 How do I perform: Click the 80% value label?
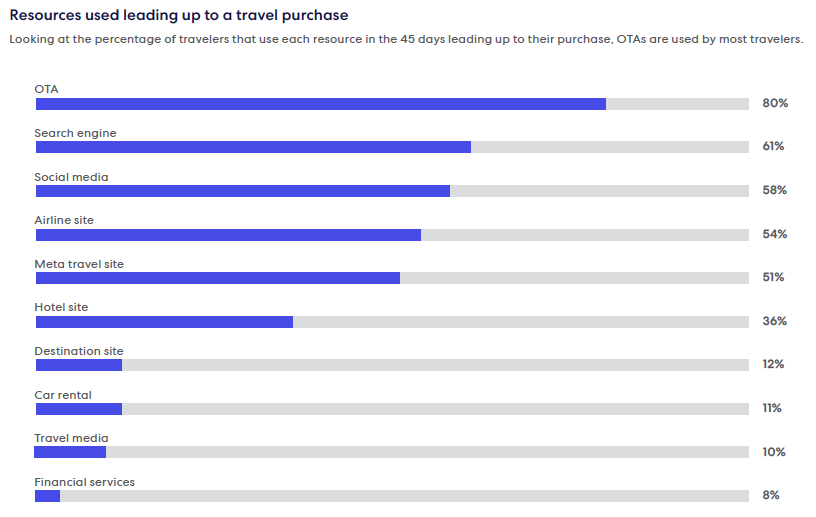[775, 103]
